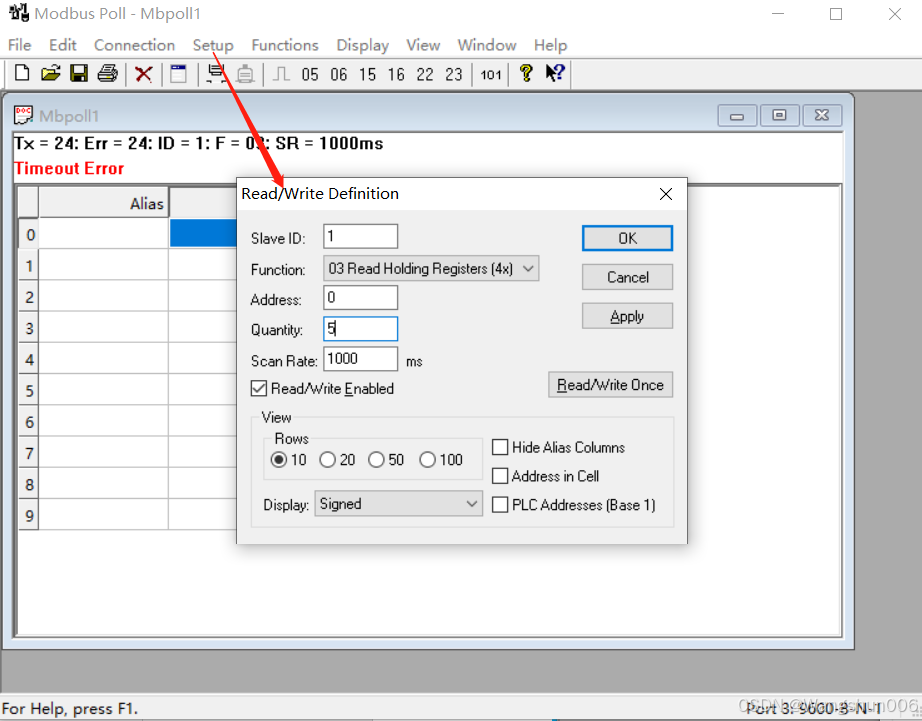Open the window definition toolbar icon
Image resolution: width=922 pixels, height=721 pixels.
pos(178,74)
